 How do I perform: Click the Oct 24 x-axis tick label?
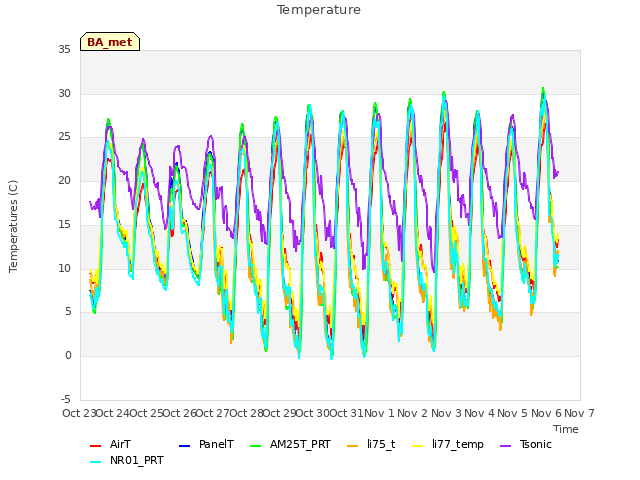(x=113, y=413)
